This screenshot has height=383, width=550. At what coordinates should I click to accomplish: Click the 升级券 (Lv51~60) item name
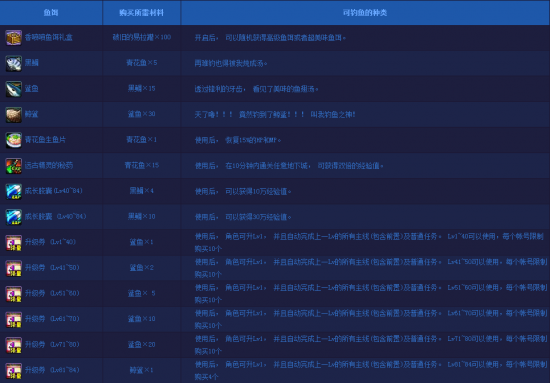click(52, 294)
